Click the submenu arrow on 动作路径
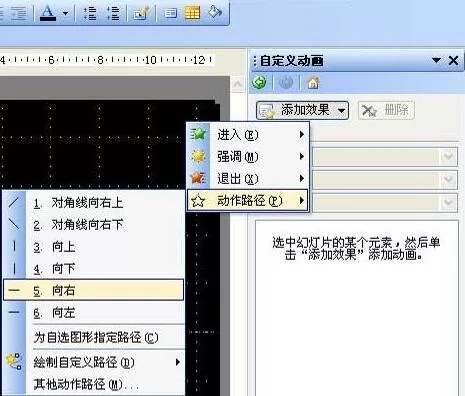The height and width of the screenshot is (396, 465). (x=302, y=200)
